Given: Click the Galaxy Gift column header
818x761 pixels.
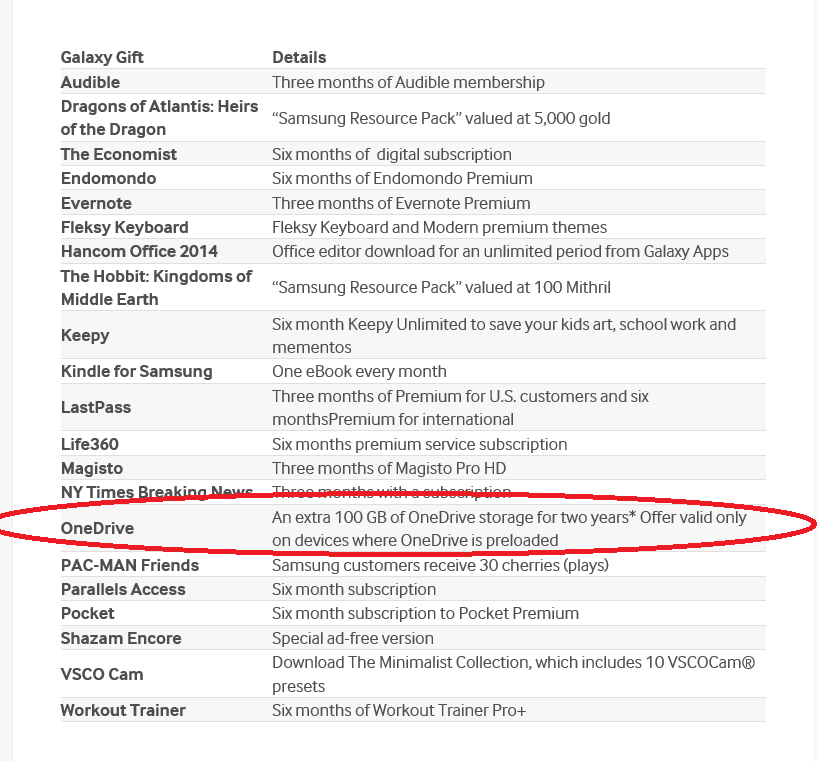Looking at the screenshot, I should (x=102, y=57).
